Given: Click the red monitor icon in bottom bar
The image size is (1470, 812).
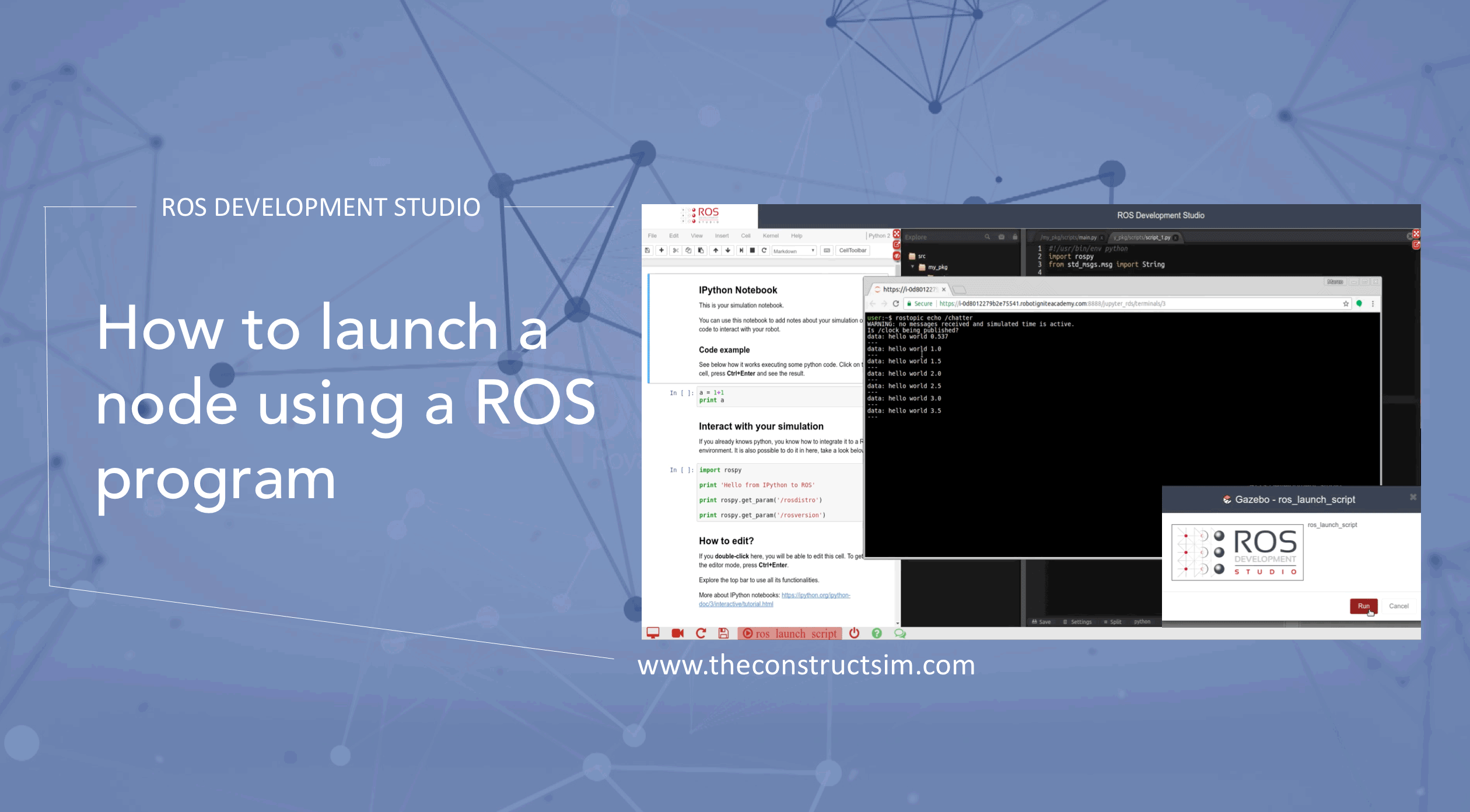Looking at the screenshot, I should 653,633.
